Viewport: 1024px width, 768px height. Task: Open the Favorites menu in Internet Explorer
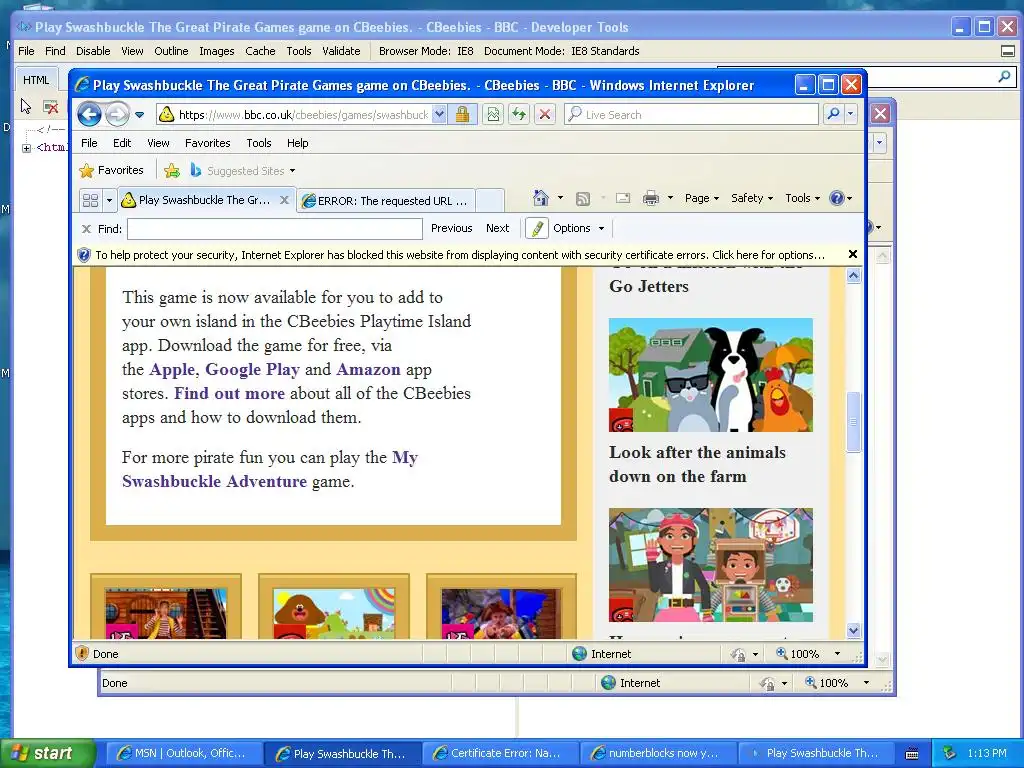(x=208, y=143)
